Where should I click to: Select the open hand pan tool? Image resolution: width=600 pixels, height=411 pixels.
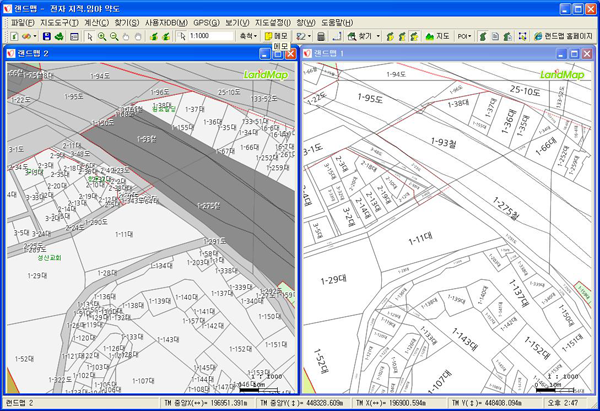[126, 36]
